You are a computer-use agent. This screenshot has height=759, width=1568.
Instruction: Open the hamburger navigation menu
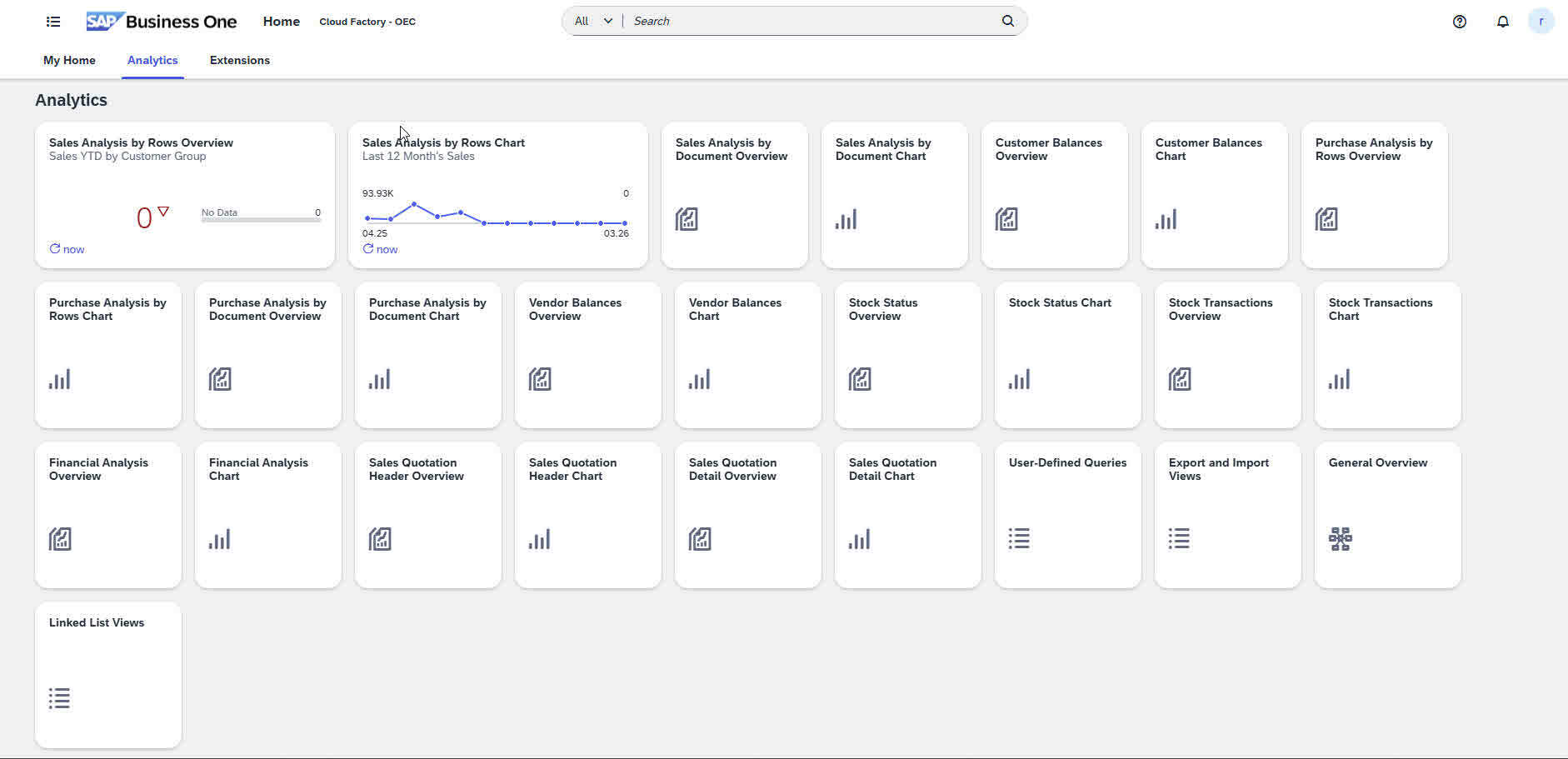click(x=52, y=21)
